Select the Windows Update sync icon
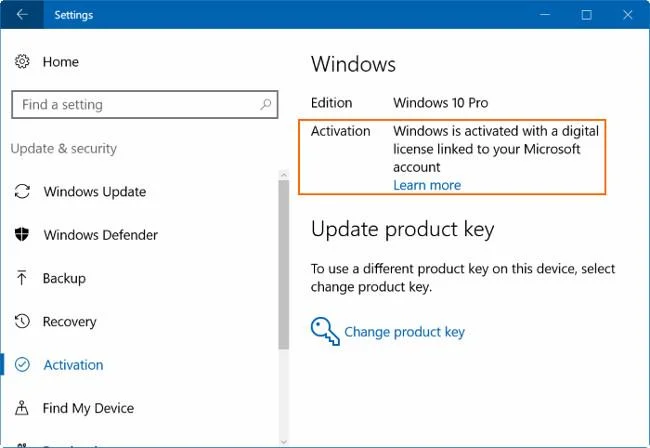Viewport: 650px width, 448px height. pyautogui.click(x=22, y=191)
